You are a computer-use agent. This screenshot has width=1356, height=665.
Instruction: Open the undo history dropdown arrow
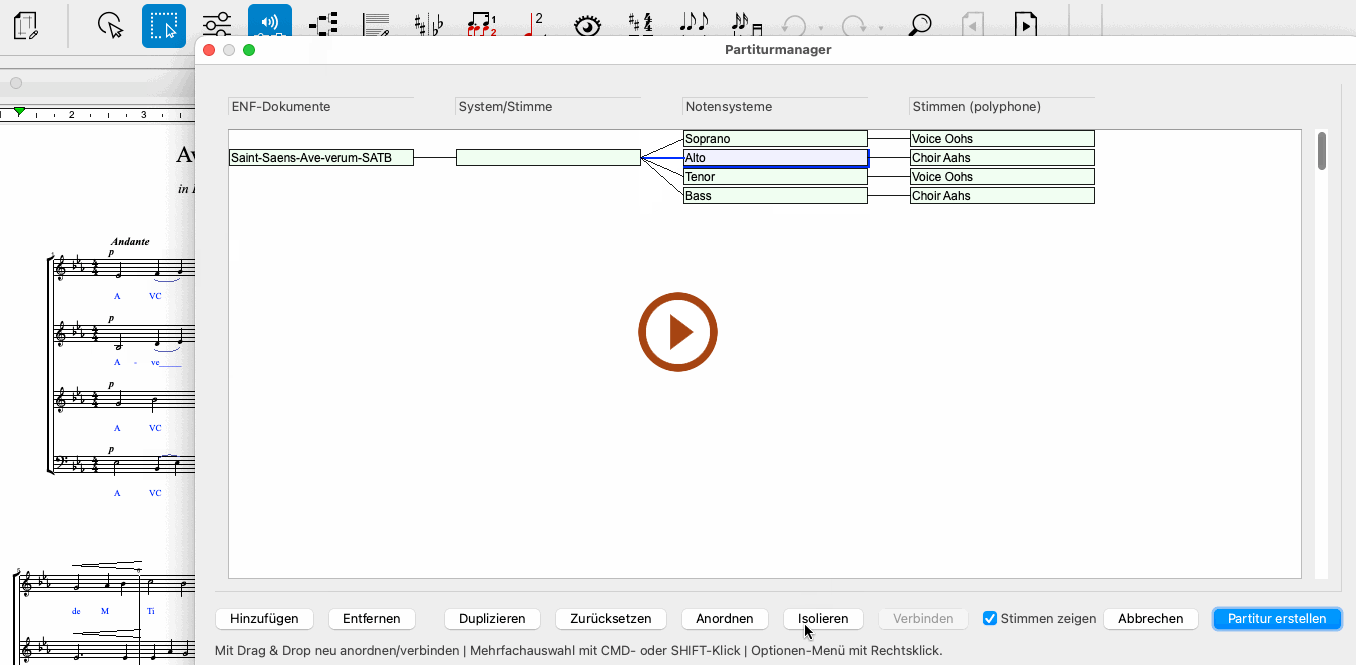click(821, 28)
